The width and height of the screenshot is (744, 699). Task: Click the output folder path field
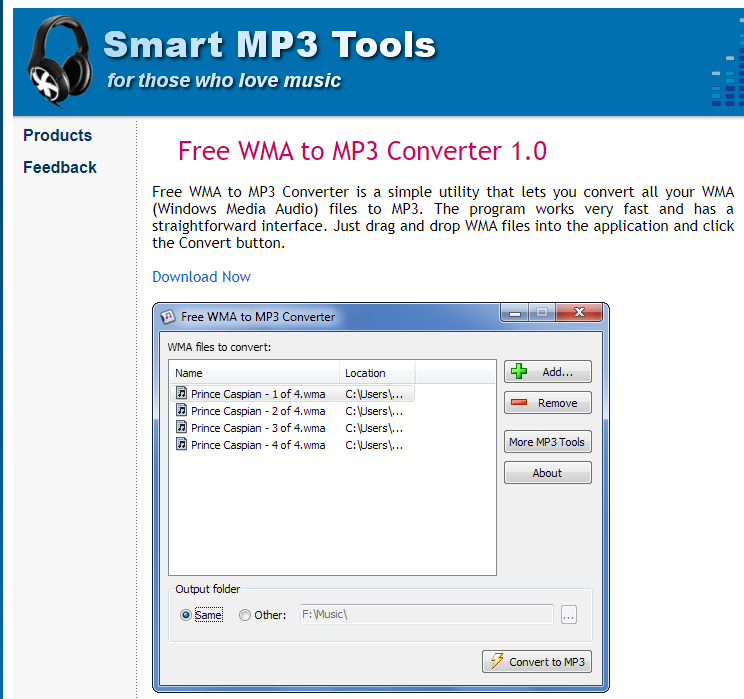coord(427,615)
